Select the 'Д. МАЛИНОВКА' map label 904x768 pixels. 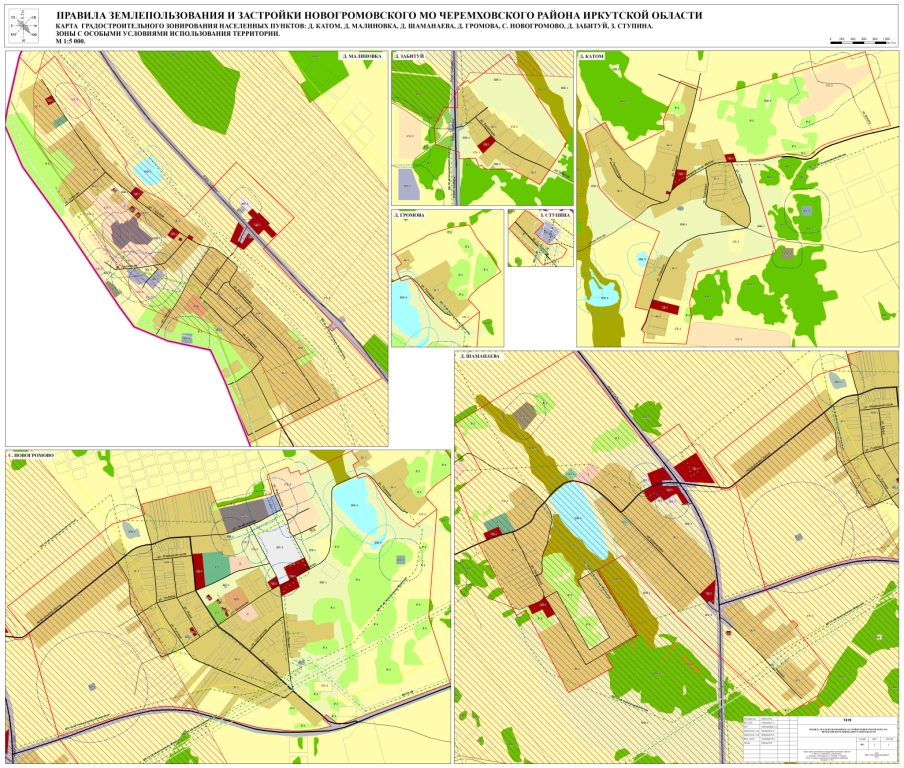(362, 56)
